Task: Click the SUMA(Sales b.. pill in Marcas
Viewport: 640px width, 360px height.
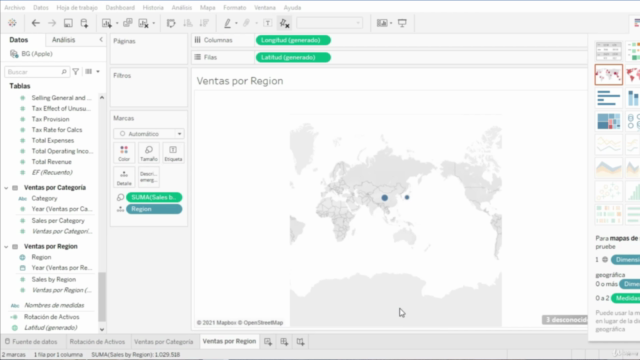Action: [154, 197]
